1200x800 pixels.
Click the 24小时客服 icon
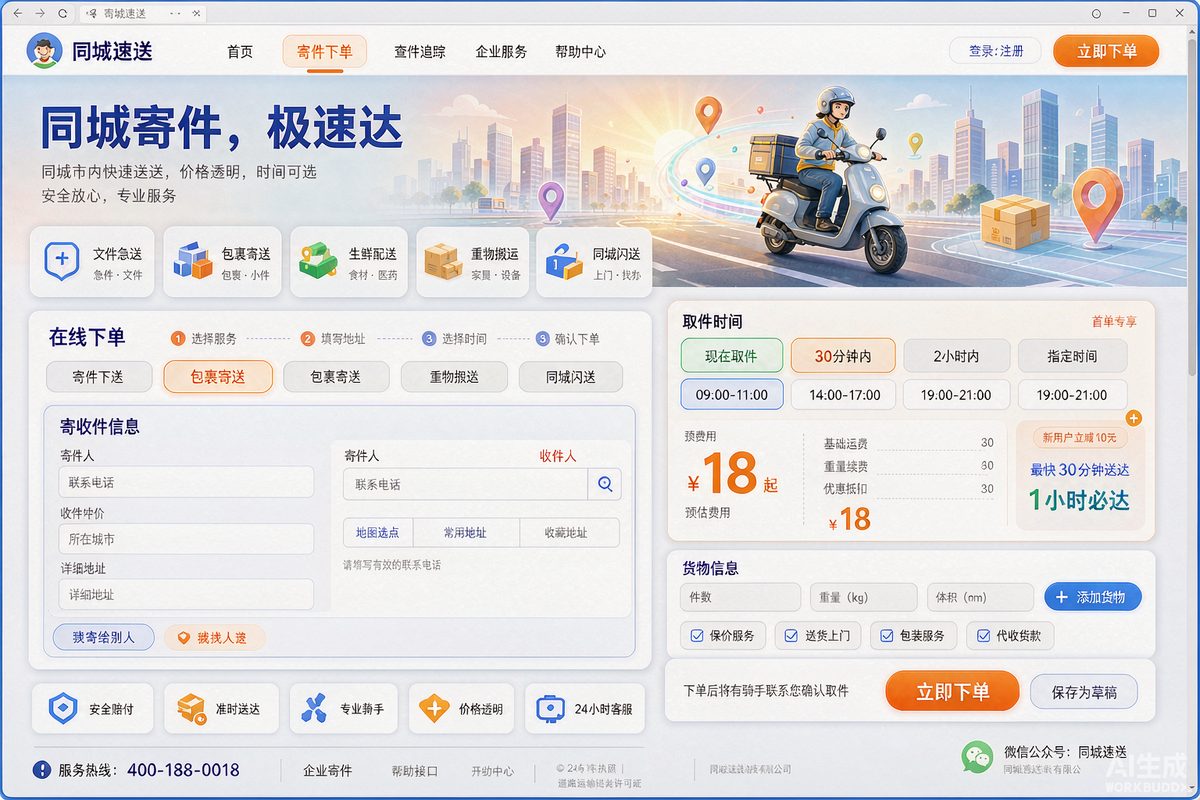coord(551,709)
